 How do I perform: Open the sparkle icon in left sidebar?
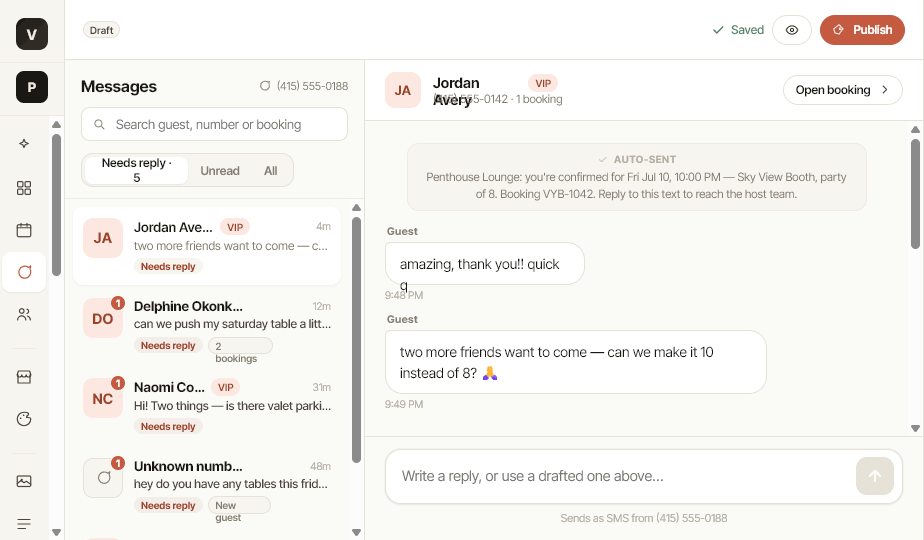click(x=24, y=143)
